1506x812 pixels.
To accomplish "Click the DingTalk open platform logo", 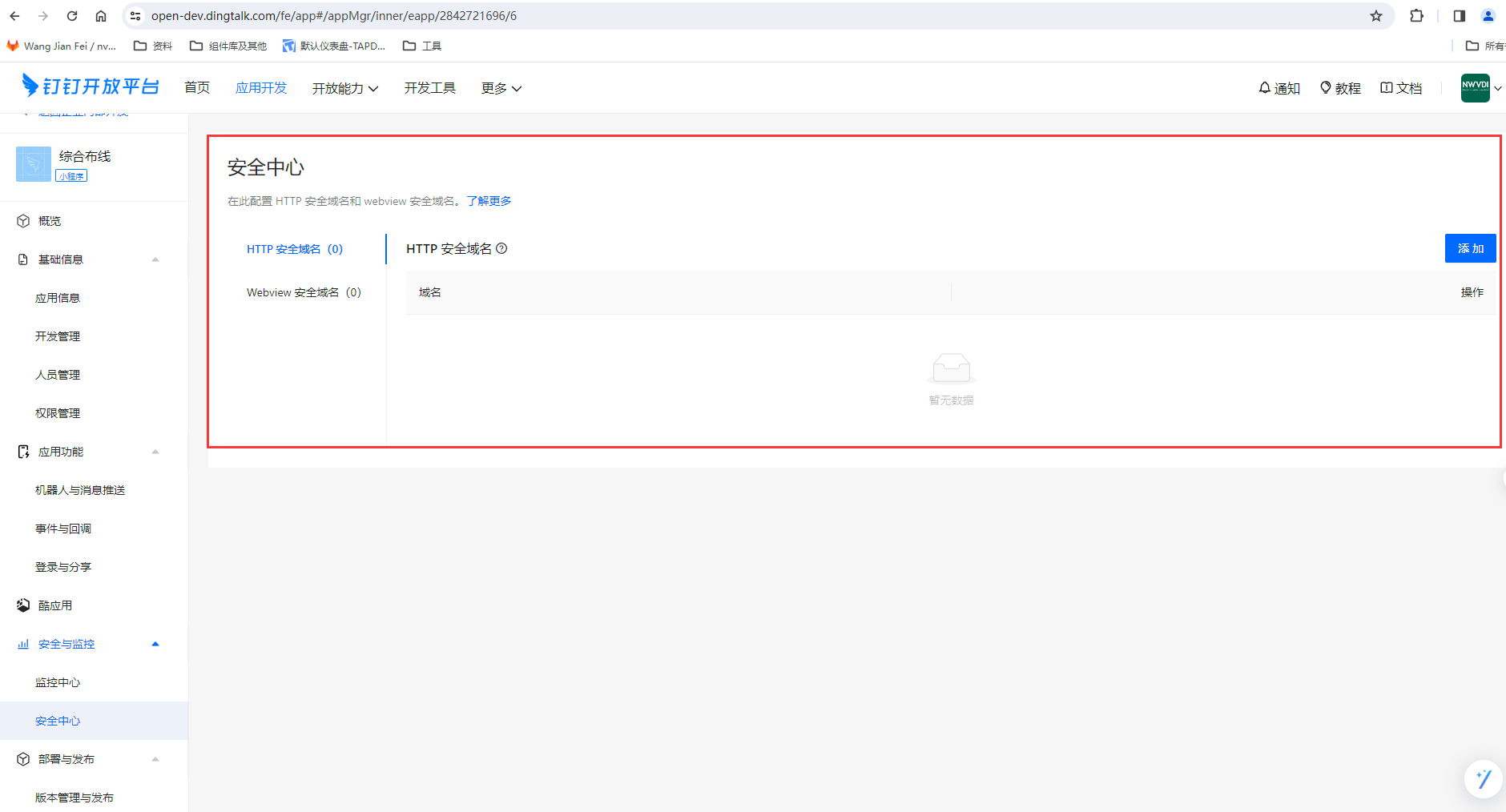I will 91,86.
